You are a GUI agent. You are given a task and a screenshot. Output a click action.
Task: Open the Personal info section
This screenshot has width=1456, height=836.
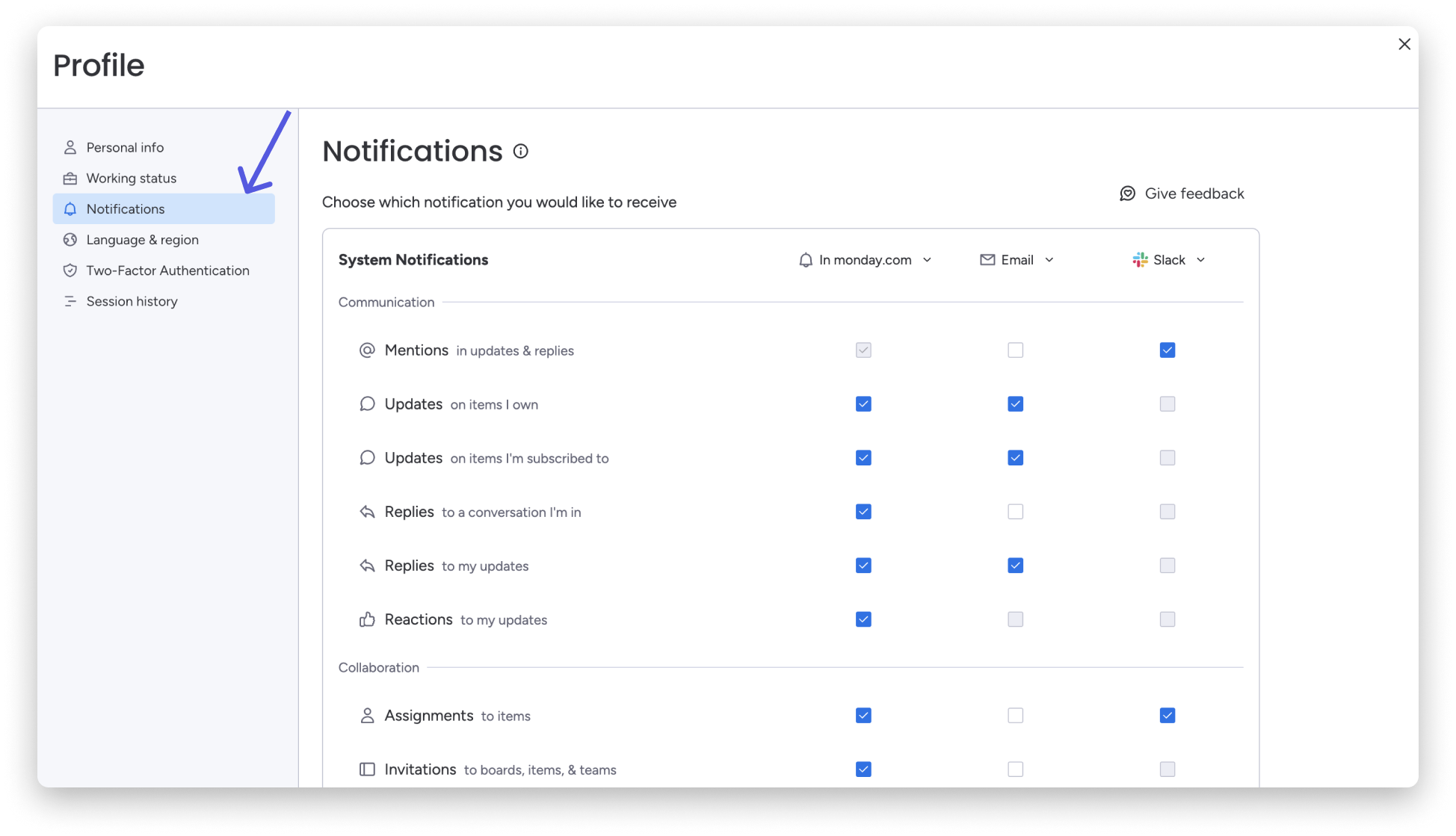(164, 147)
